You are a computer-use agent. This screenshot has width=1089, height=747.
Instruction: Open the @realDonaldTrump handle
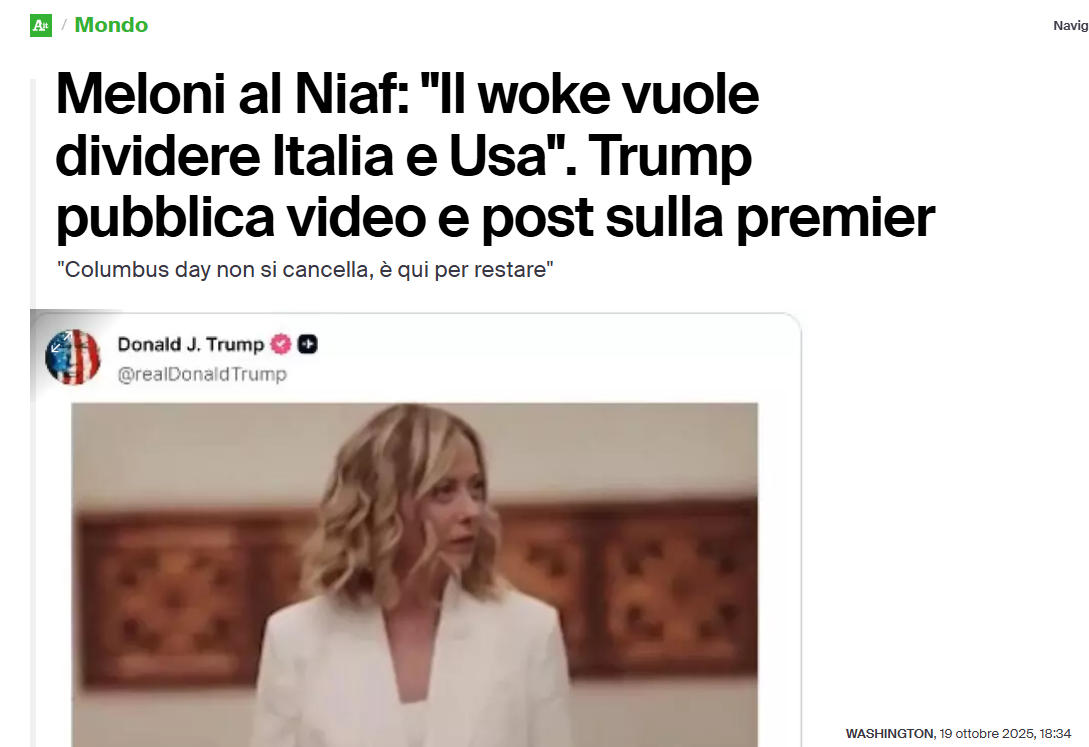coord(202,374)
